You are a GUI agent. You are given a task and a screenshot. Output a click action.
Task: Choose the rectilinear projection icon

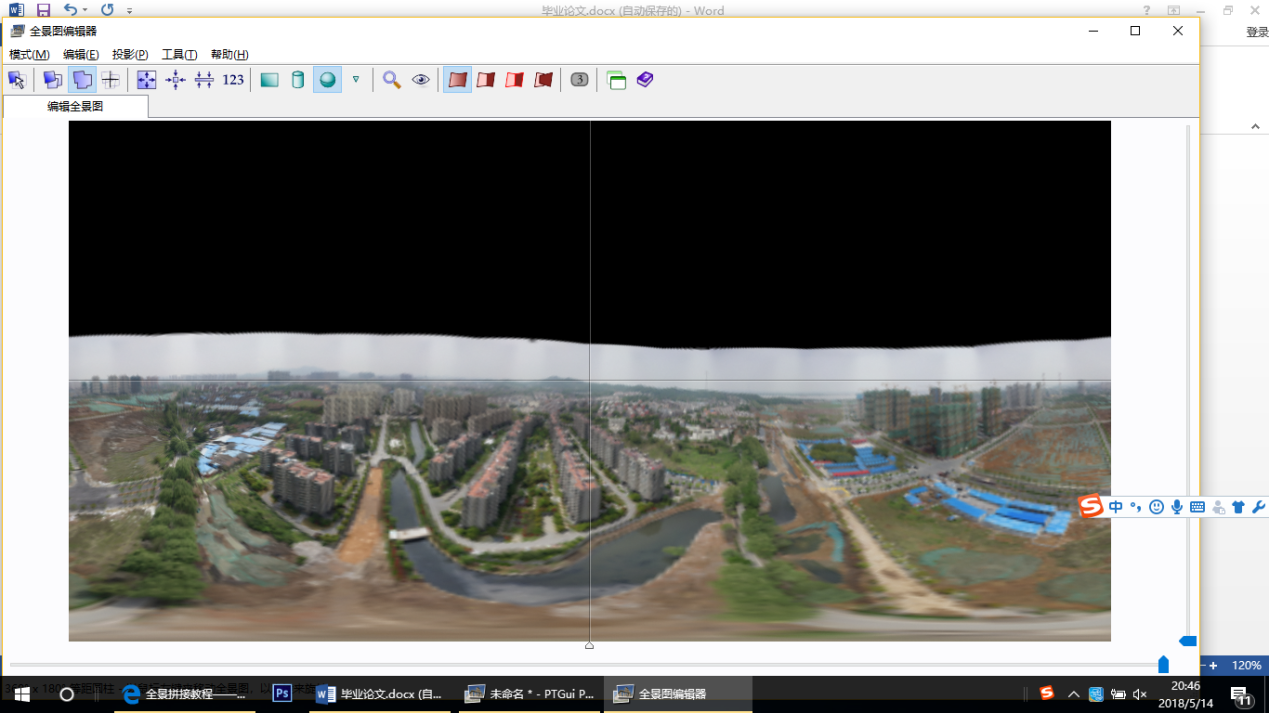[270, 80]
